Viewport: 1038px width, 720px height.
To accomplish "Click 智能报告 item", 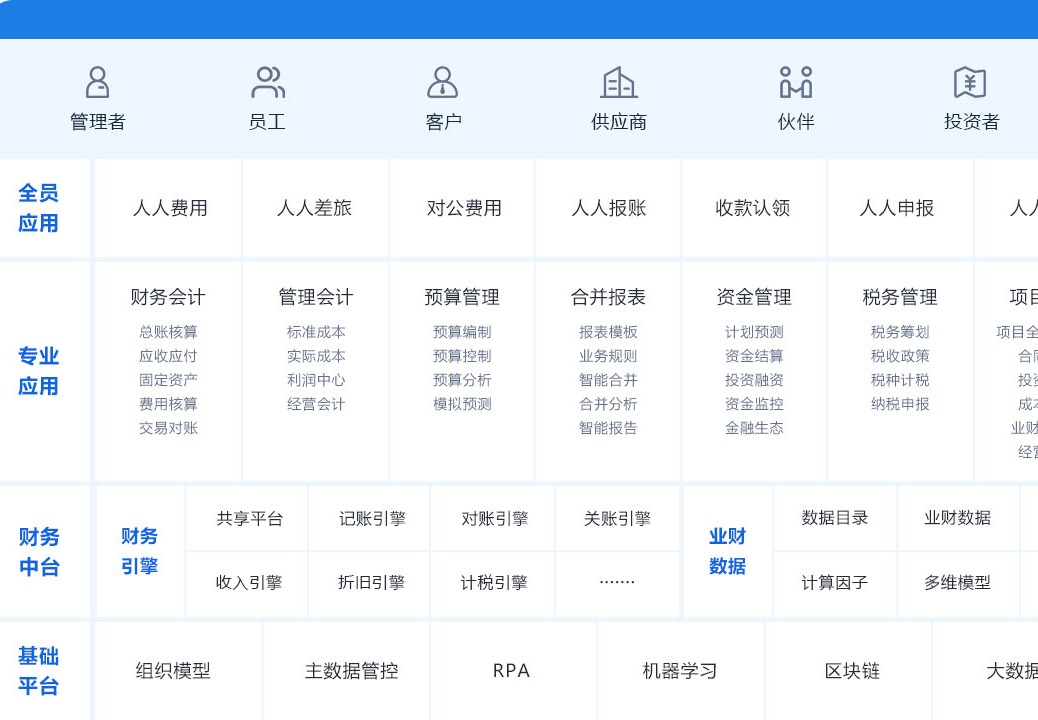I will coord(608,428).
